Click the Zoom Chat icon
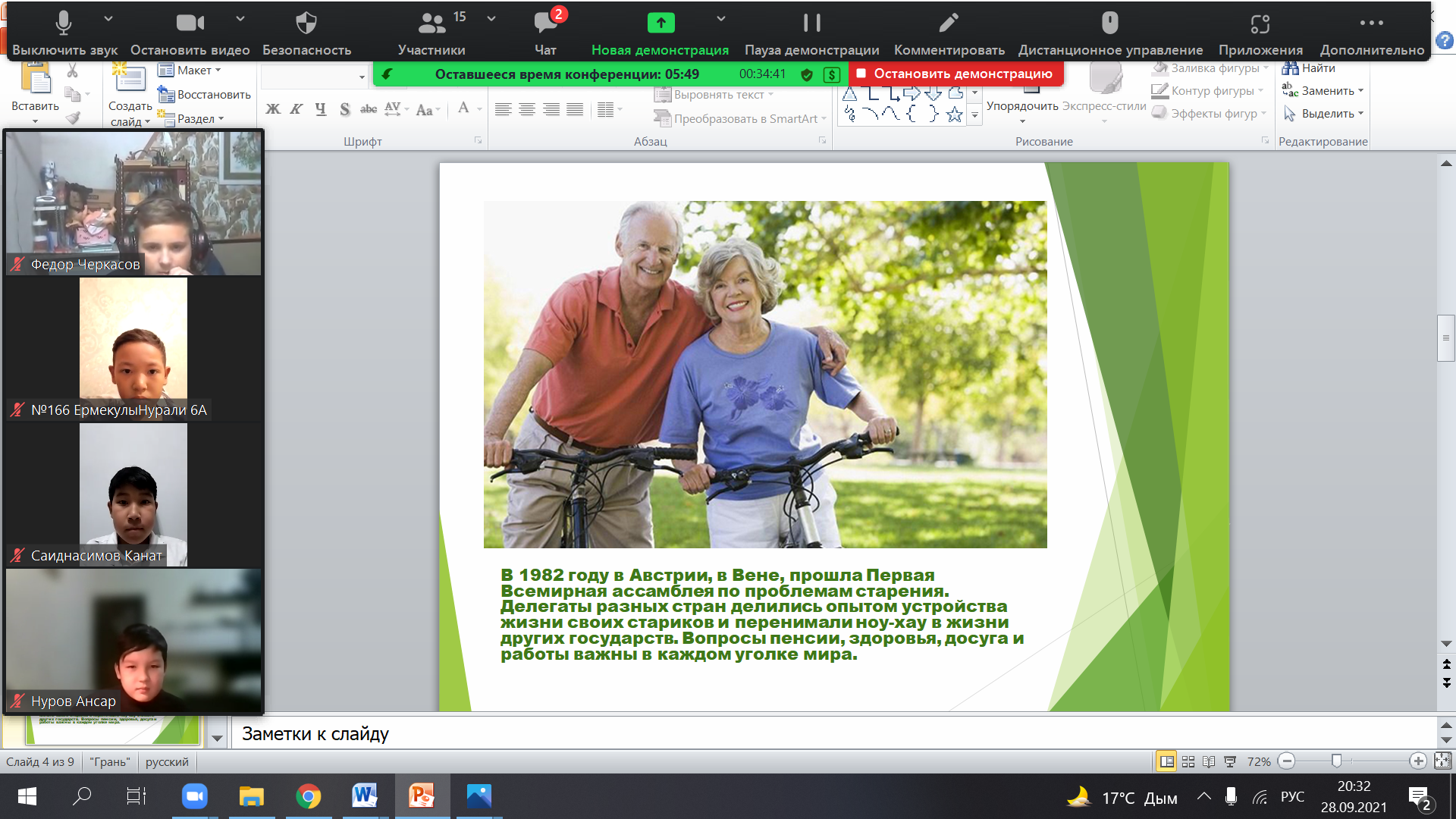 [x=545, y=24]
